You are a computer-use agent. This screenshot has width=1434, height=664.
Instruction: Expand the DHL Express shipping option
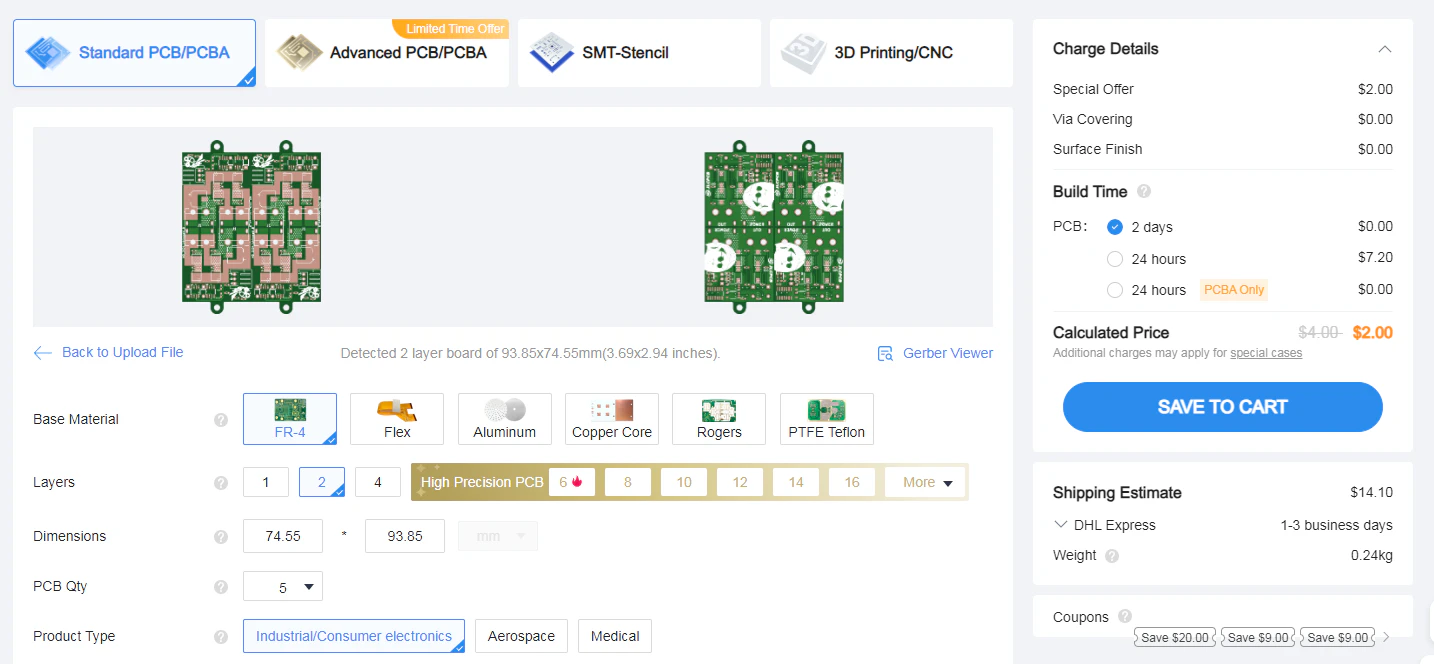pyautogui.click(x=1061, y=525)
